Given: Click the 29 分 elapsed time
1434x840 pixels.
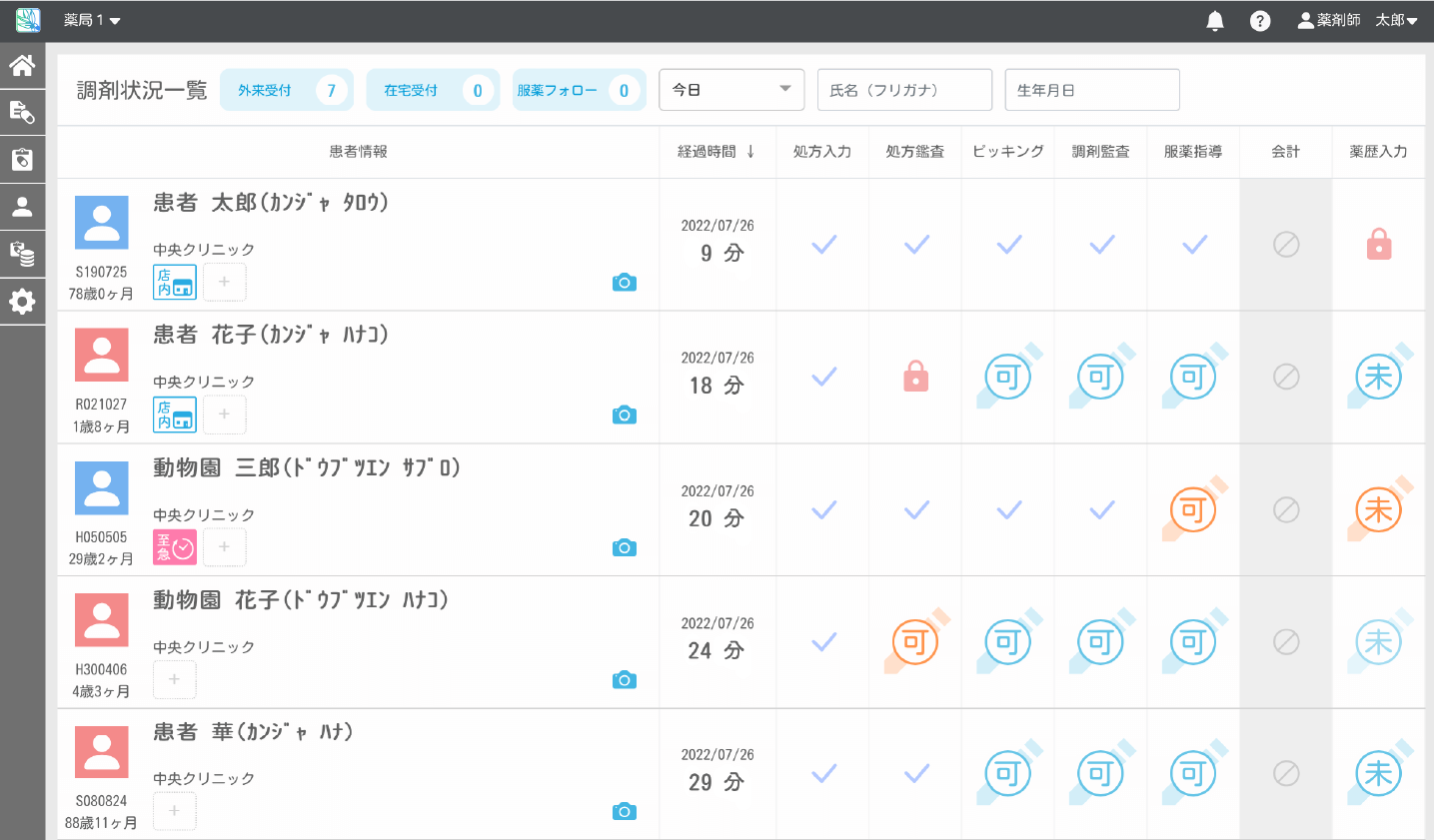Looking at the screenshot, I should coord(717,782).
